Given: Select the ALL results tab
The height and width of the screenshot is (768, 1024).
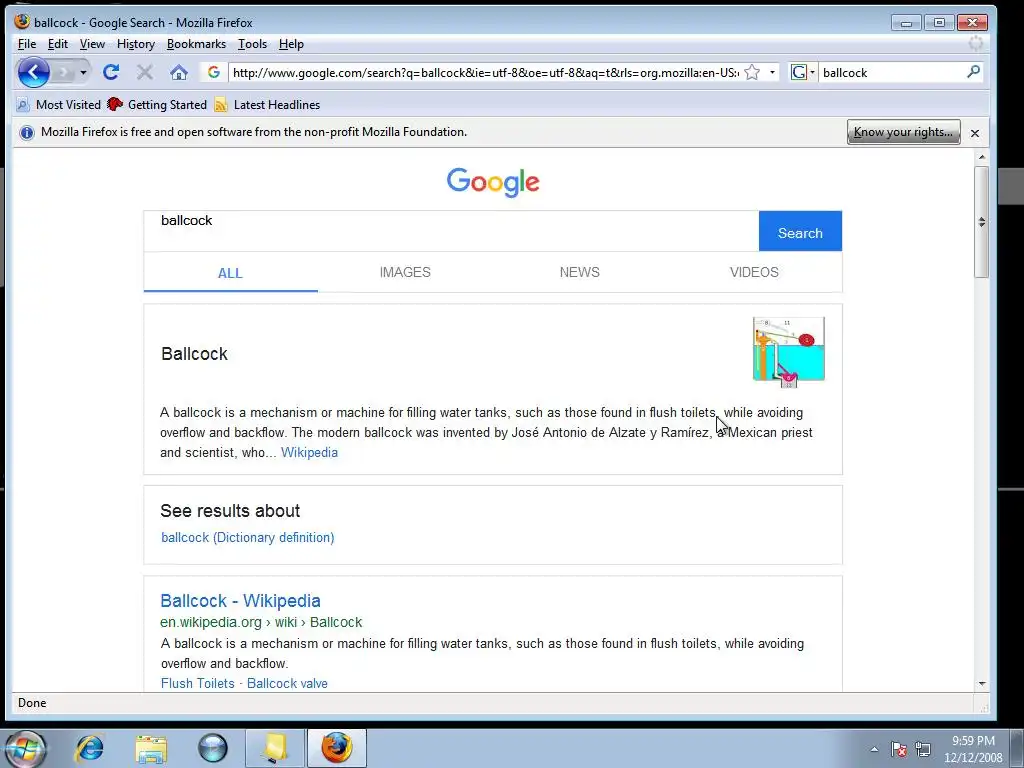Looking at the screenshot, I should pos(230,273).
